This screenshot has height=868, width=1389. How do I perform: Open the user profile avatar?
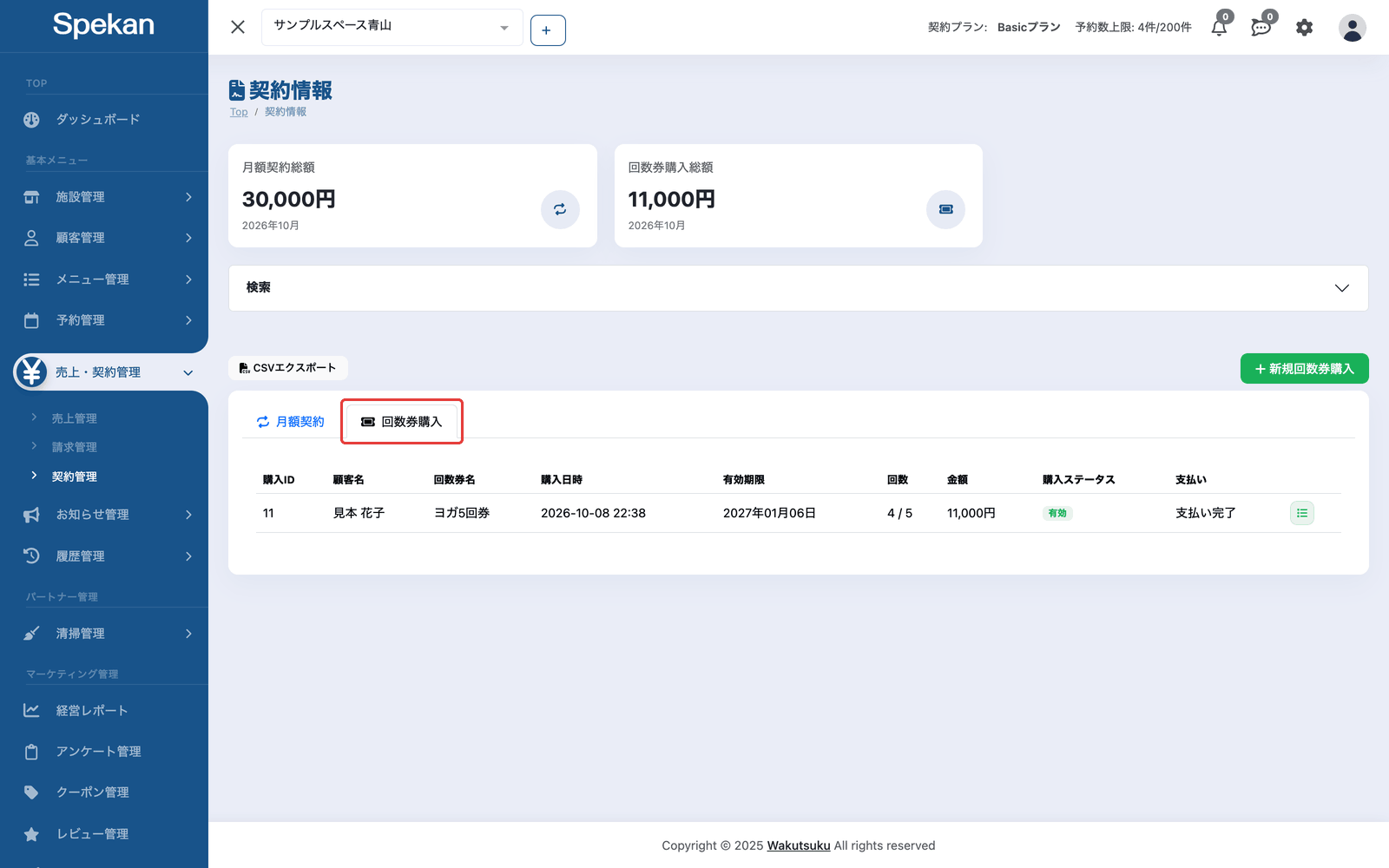(x=1352, y=28)
